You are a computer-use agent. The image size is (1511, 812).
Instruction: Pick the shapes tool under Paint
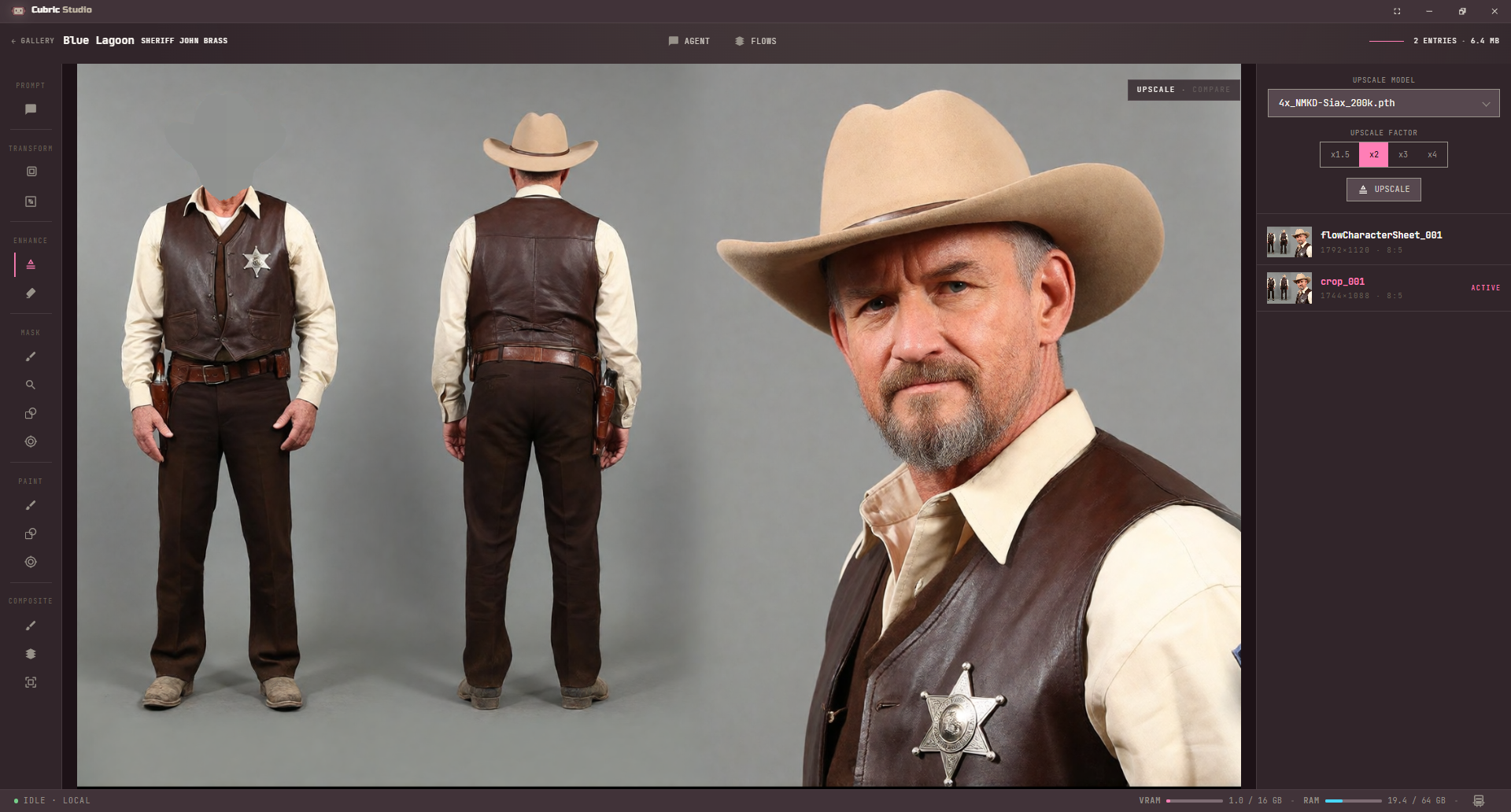tap(31, 533)
